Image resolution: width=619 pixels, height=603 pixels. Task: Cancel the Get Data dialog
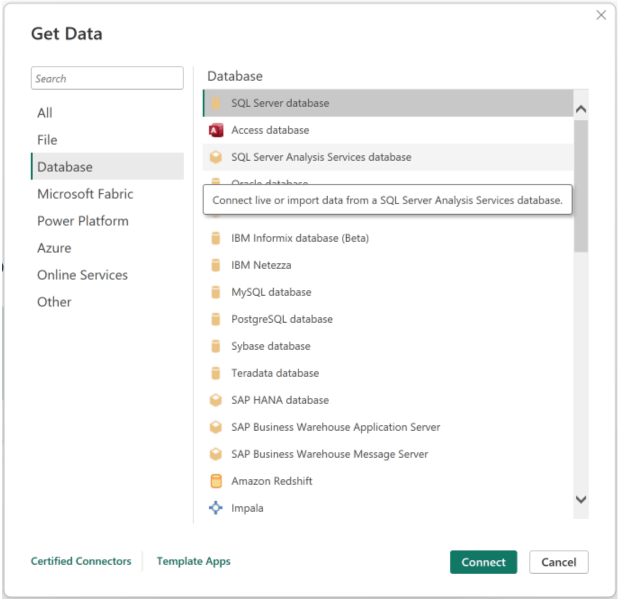pyautogui.click(x=558, y=562)
